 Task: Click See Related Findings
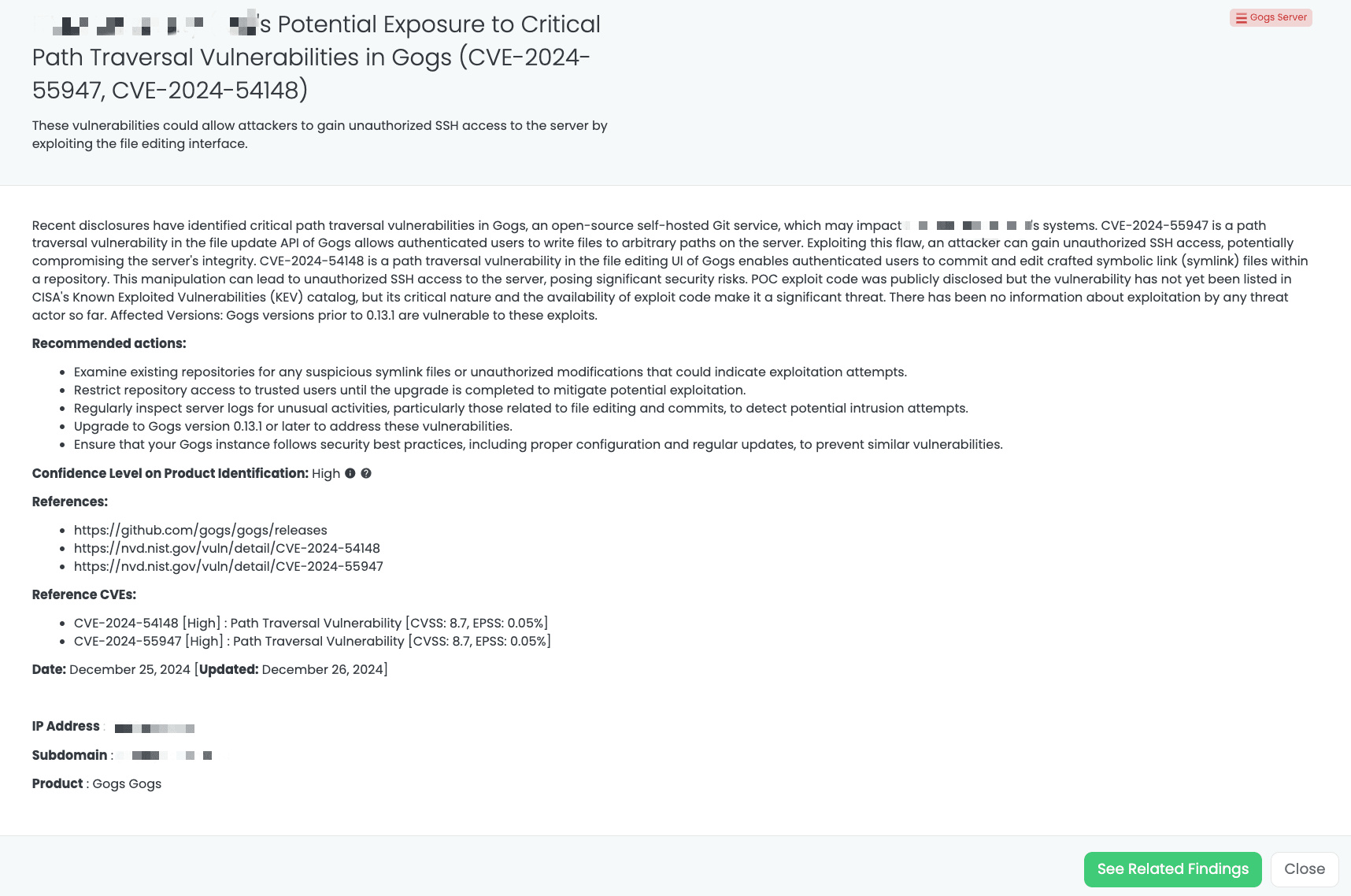[1172, 869]
